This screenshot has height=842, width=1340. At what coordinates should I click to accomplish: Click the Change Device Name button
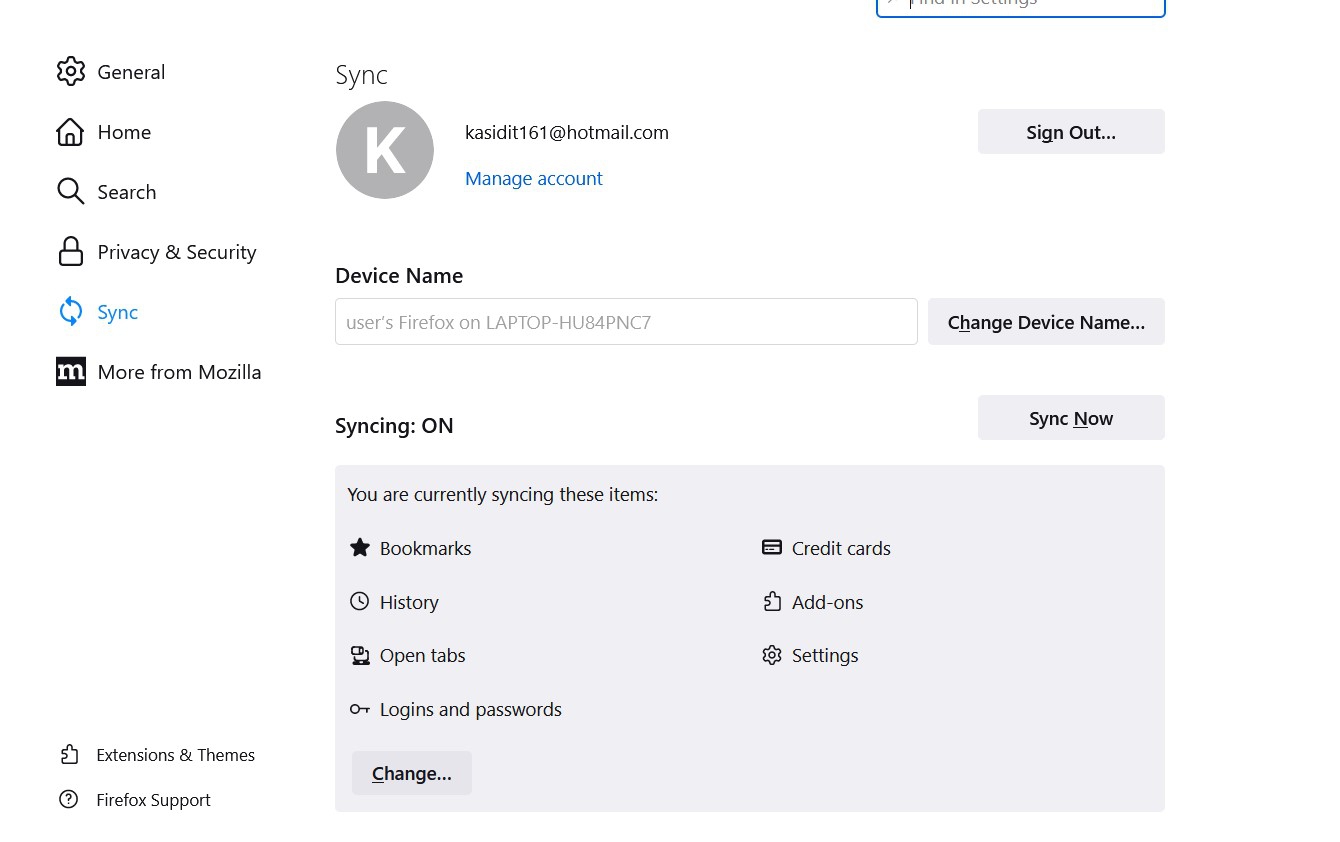pyautogui.click(x=1046, y=322)
